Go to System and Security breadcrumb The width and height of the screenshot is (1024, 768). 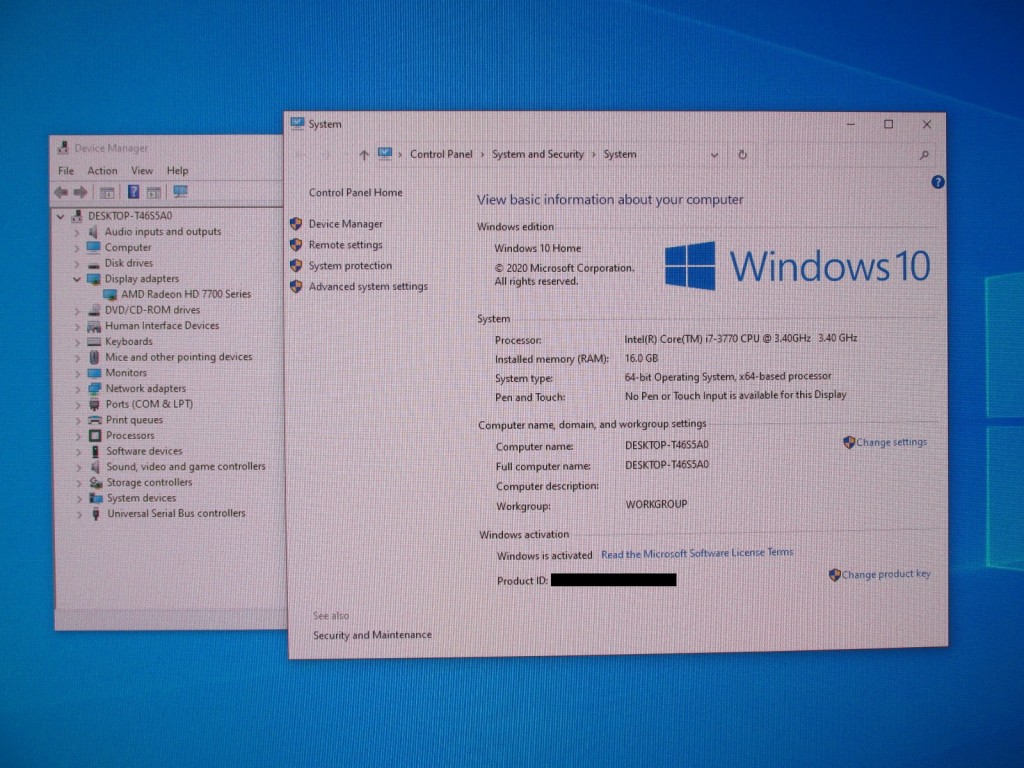[537, 154]
